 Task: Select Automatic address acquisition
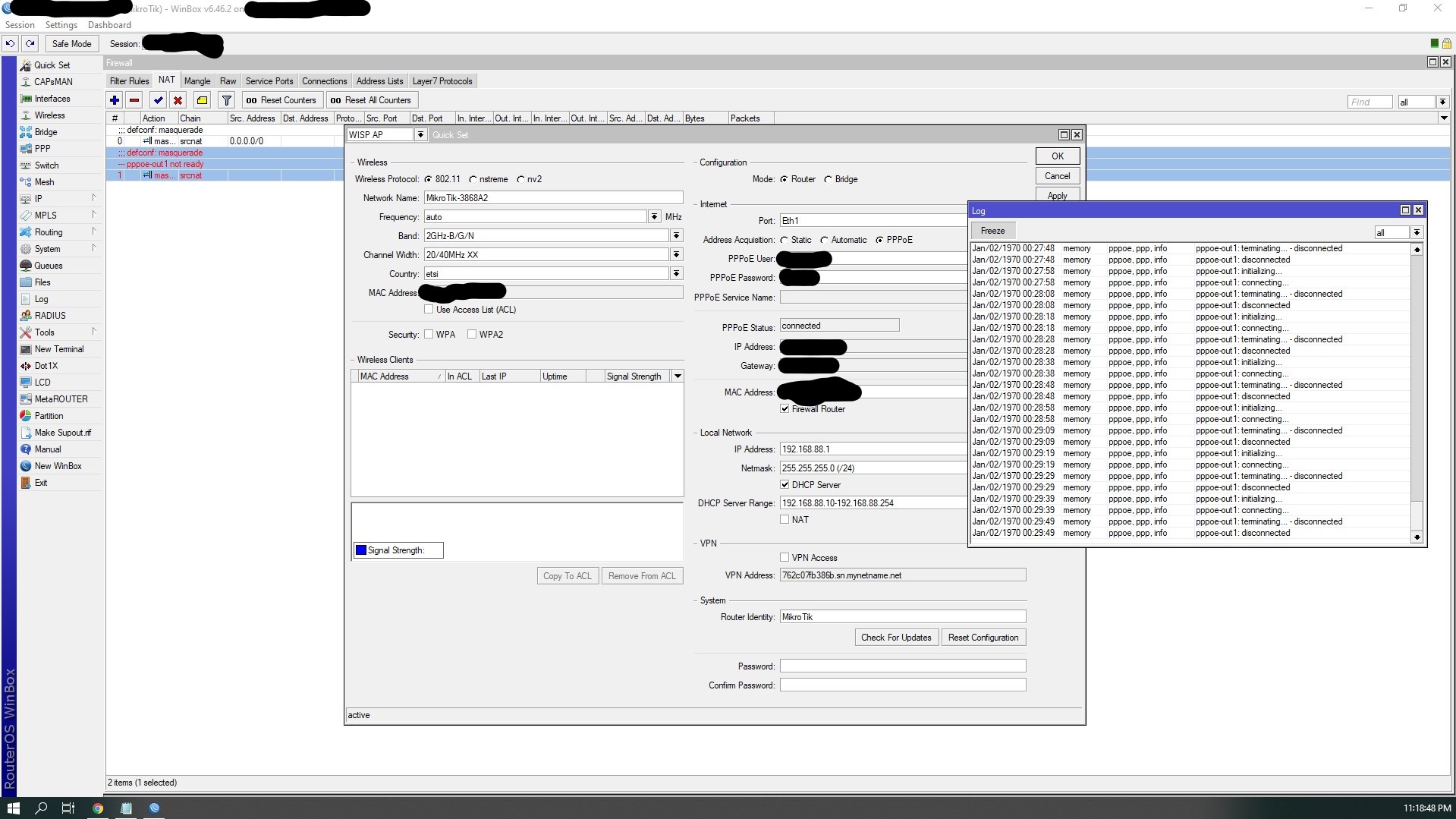click(x=824, y=241)
